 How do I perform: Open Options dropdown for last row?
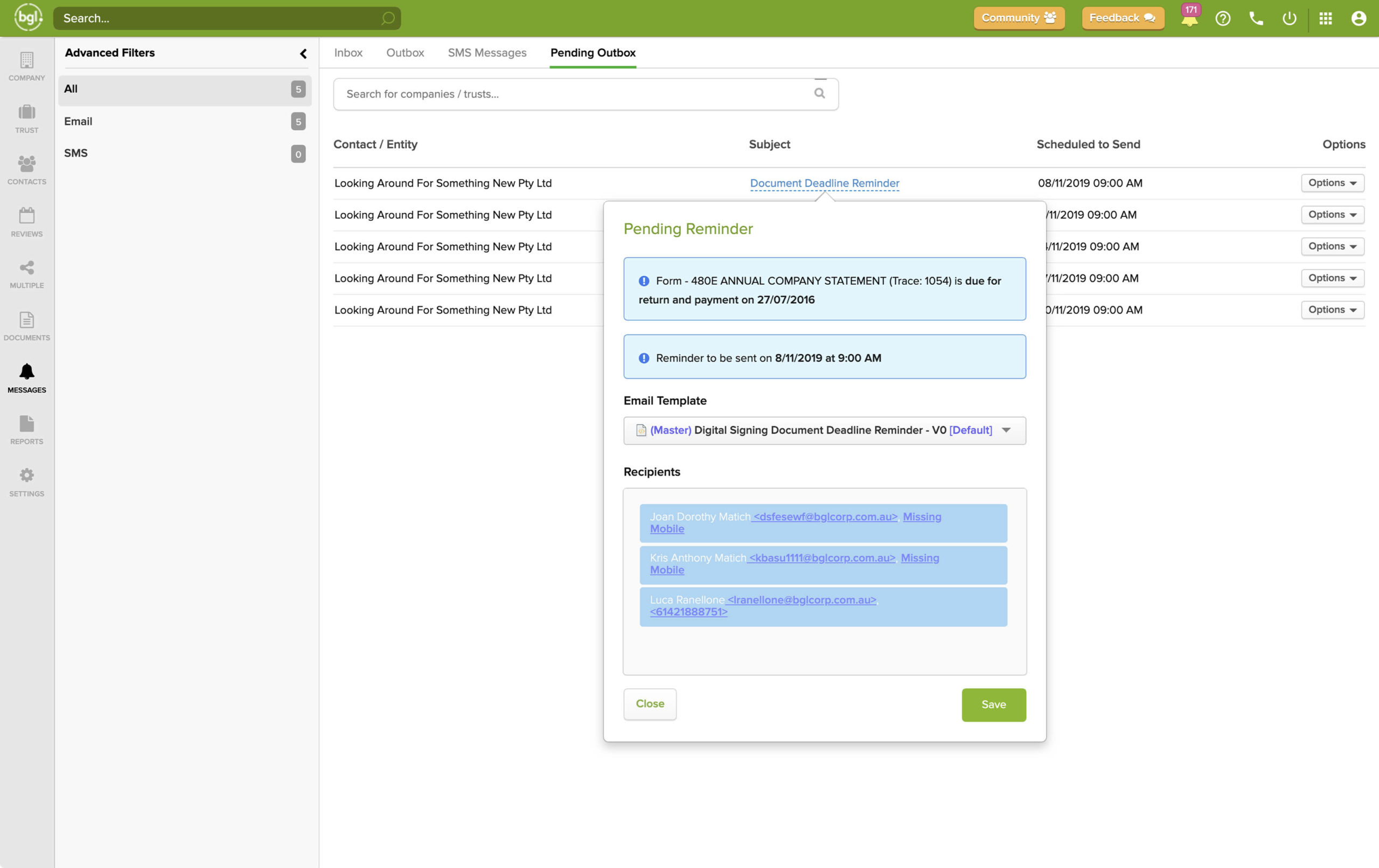click(x=1332, y=310)
